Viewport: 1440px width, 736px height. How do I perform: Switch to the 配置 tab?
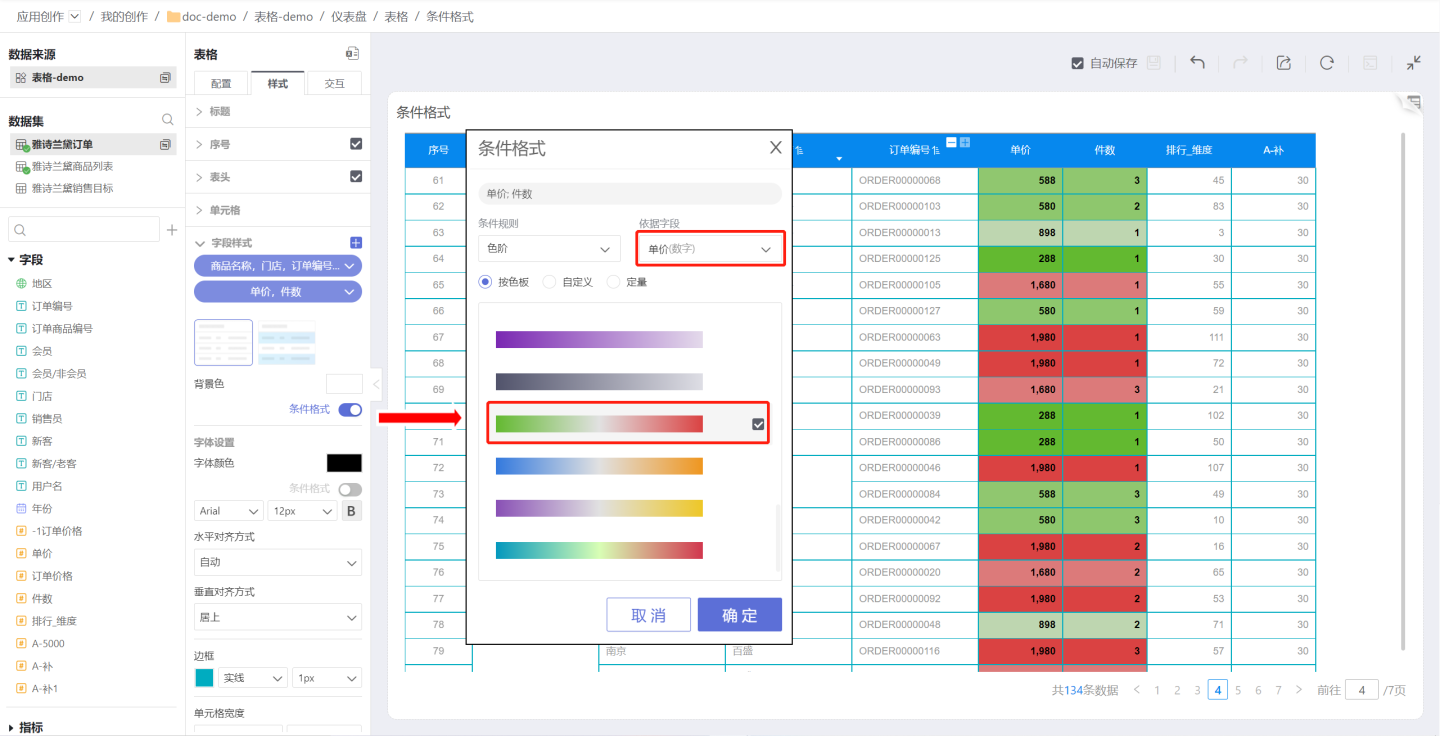[221, 84]
